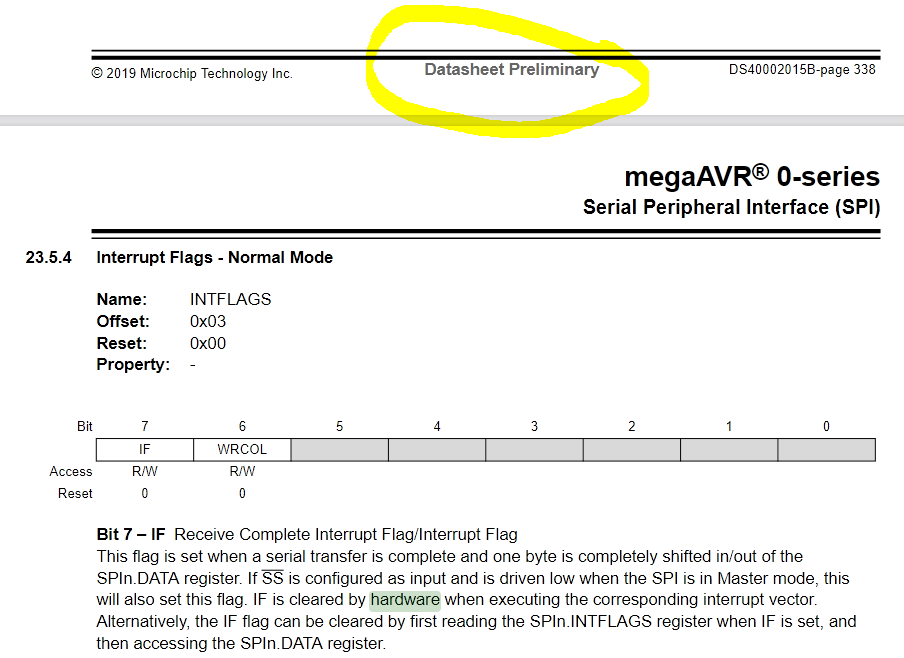Click the 'megaAVR® 0-series' heading
This screenshot has height=658, width=904.
[x=752, y=176]
